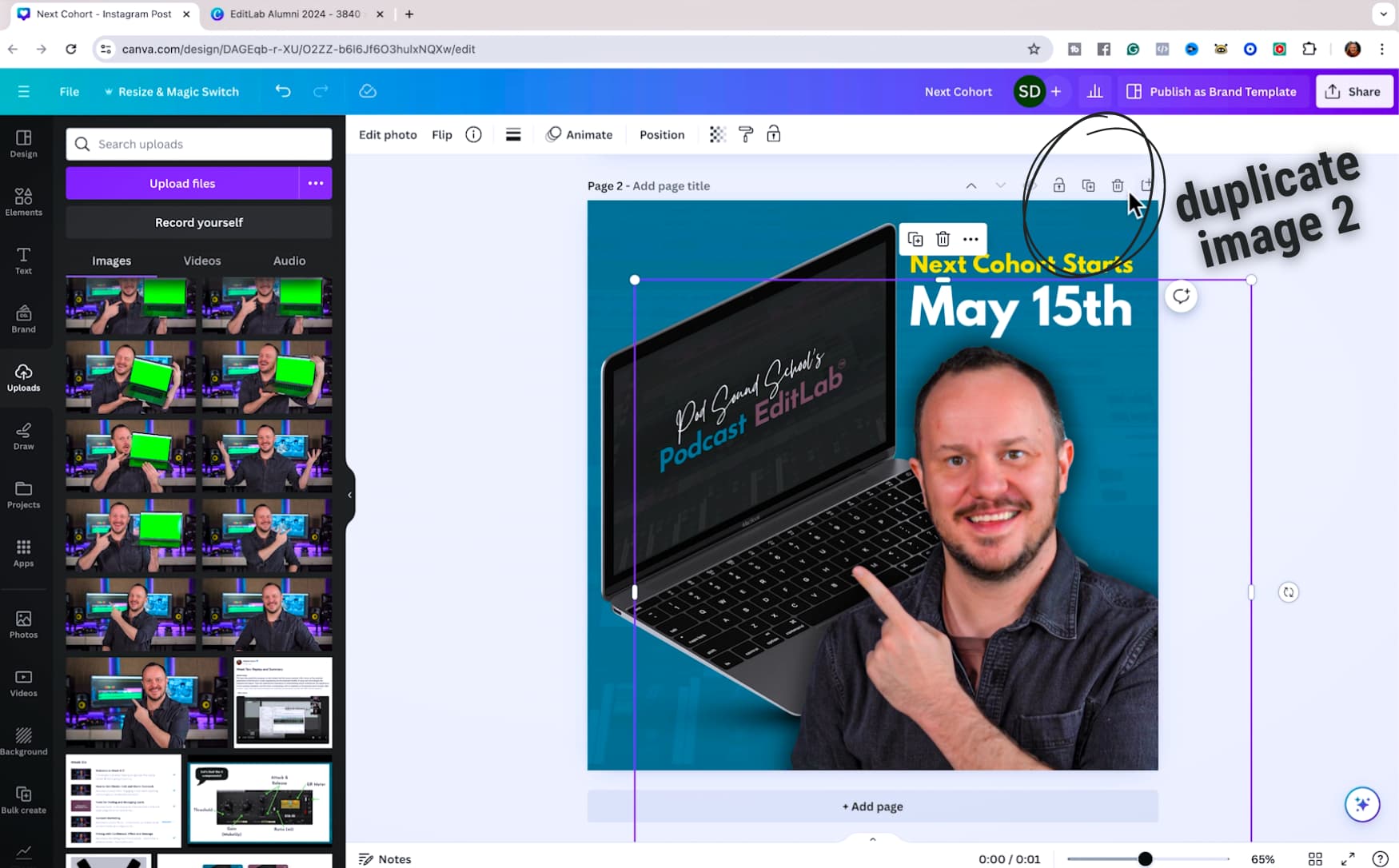Screen dimensions: 1399x868
Task: Collapse the uploads side panel
Action: click(x=349, y=495)
